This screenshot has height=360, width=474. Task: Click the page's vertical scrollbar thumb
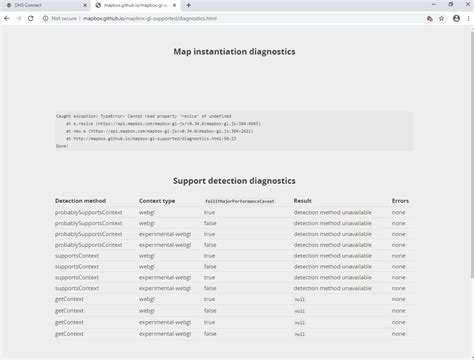click(472, 155)
